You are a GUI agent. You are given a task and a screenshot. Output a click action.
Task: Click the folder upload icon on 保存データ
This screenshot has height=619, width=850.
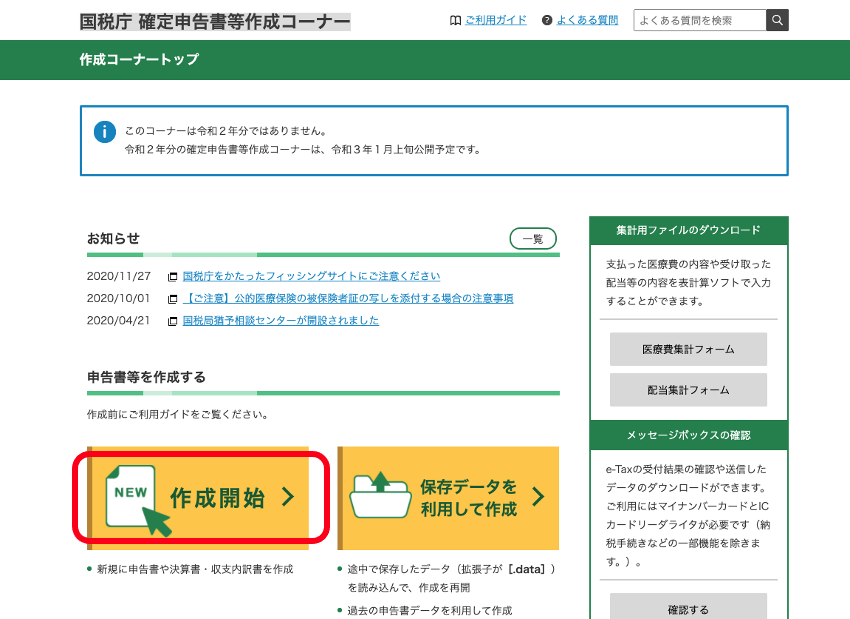381,494
